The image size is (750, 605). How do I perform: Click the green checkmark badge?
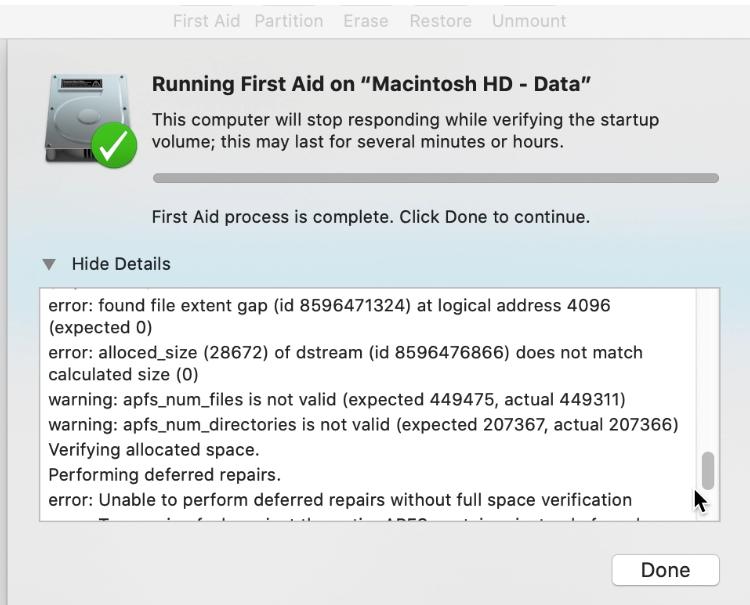[x=114, y=145]
